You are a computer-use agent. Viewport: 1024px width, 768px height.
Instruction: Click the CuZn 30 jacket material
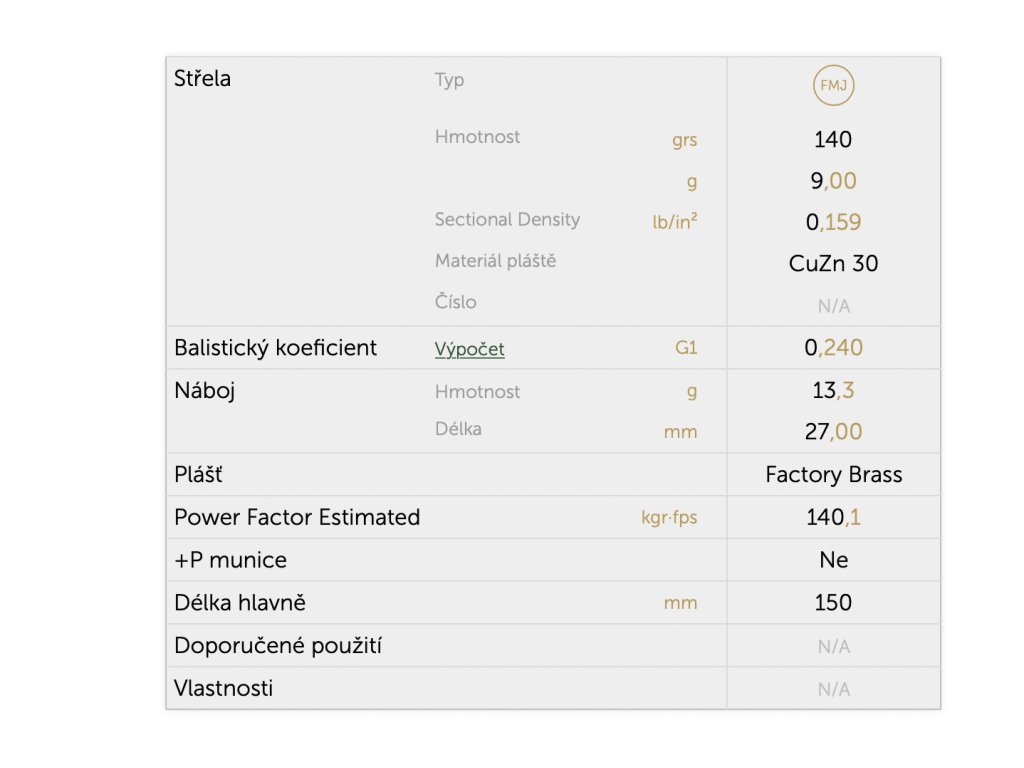833,264
